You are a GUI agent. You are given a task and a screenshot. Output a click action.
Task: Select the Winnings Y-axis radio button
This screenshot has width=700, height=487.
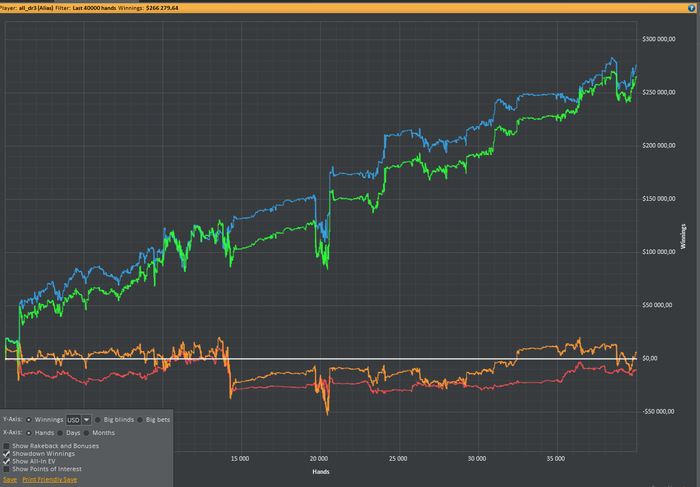(x=29, y=420)
